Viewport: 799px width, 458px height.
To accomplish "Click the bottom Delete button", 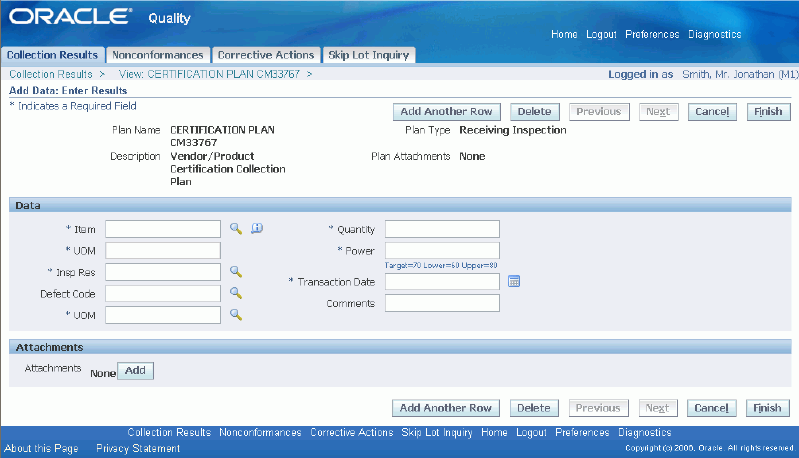I will tap(534, 408).
